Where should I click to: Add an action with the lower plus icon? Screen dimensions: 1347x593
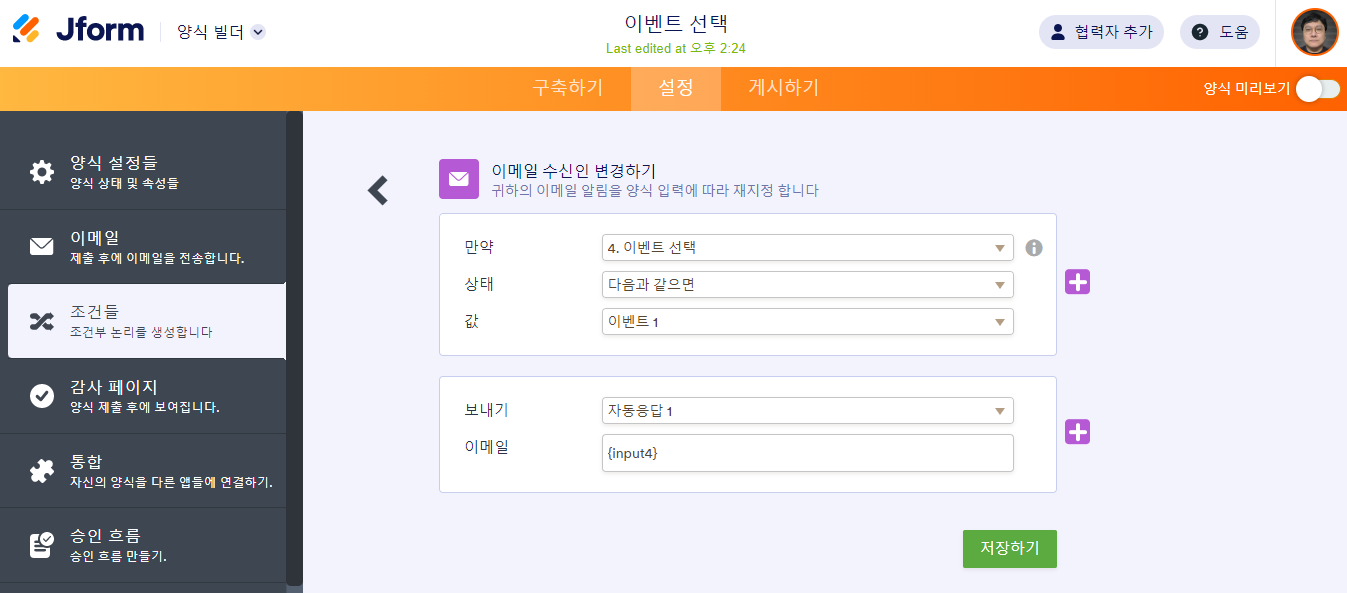(1077, 432)
